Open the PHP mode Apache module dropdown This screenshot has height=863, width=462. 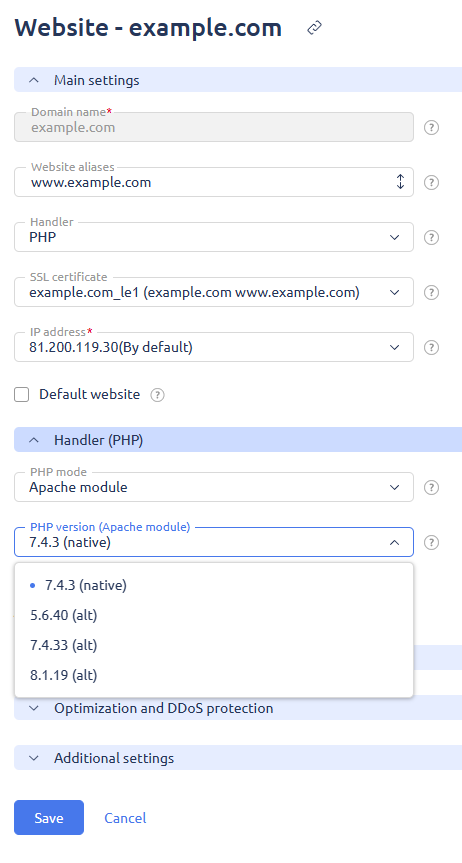[214, 487]
